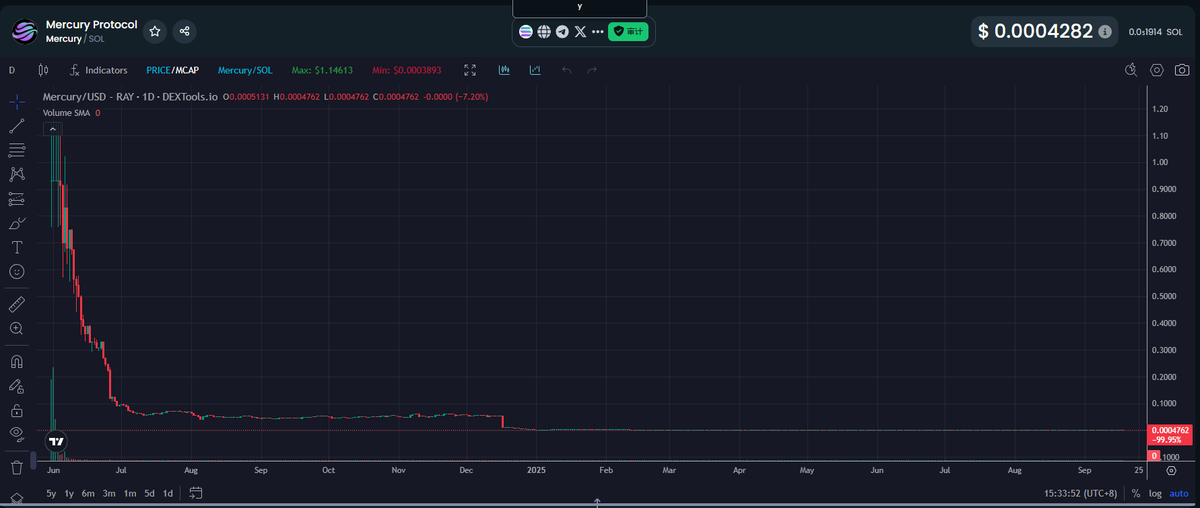Open time axis settings gear icon
1200x508 pixels.
point(1172,469)
